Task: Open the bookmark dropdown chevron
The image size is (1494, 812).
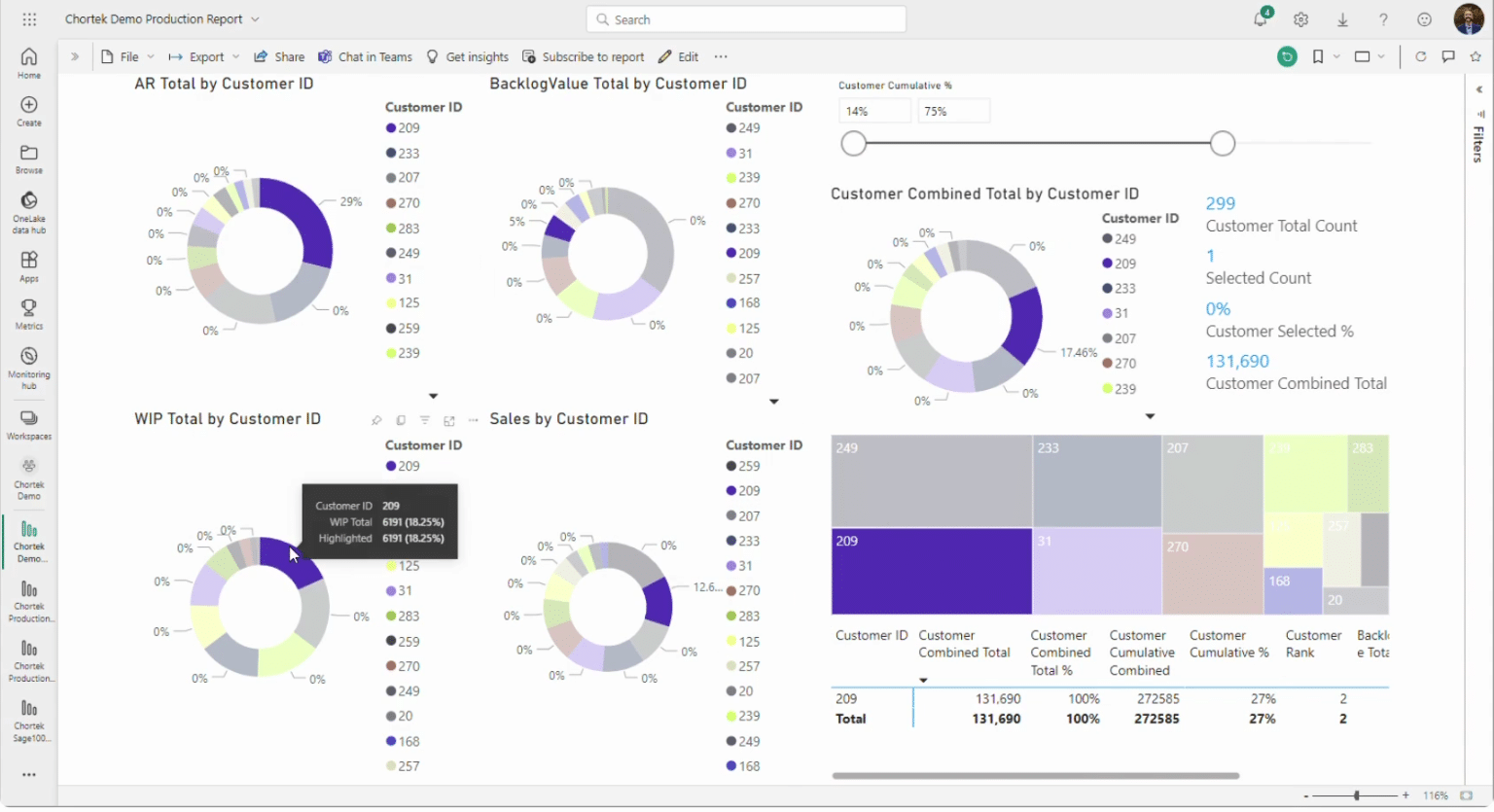Action: [x=1336, y=56]
